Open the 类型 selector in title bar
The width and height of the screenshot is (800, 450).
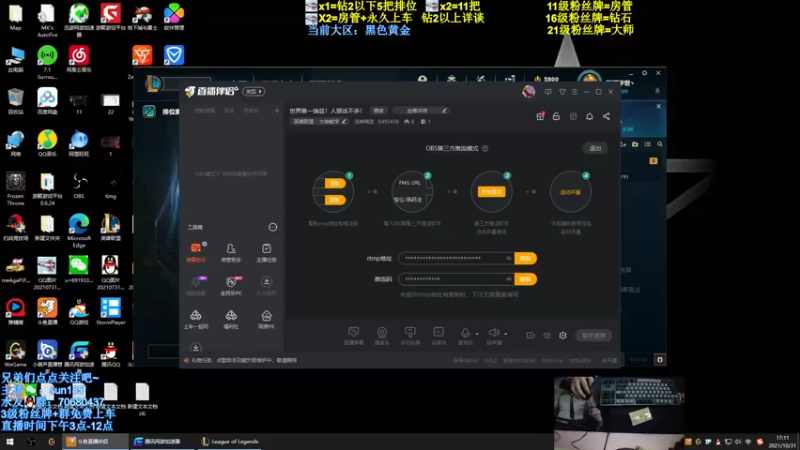(254, 91)
